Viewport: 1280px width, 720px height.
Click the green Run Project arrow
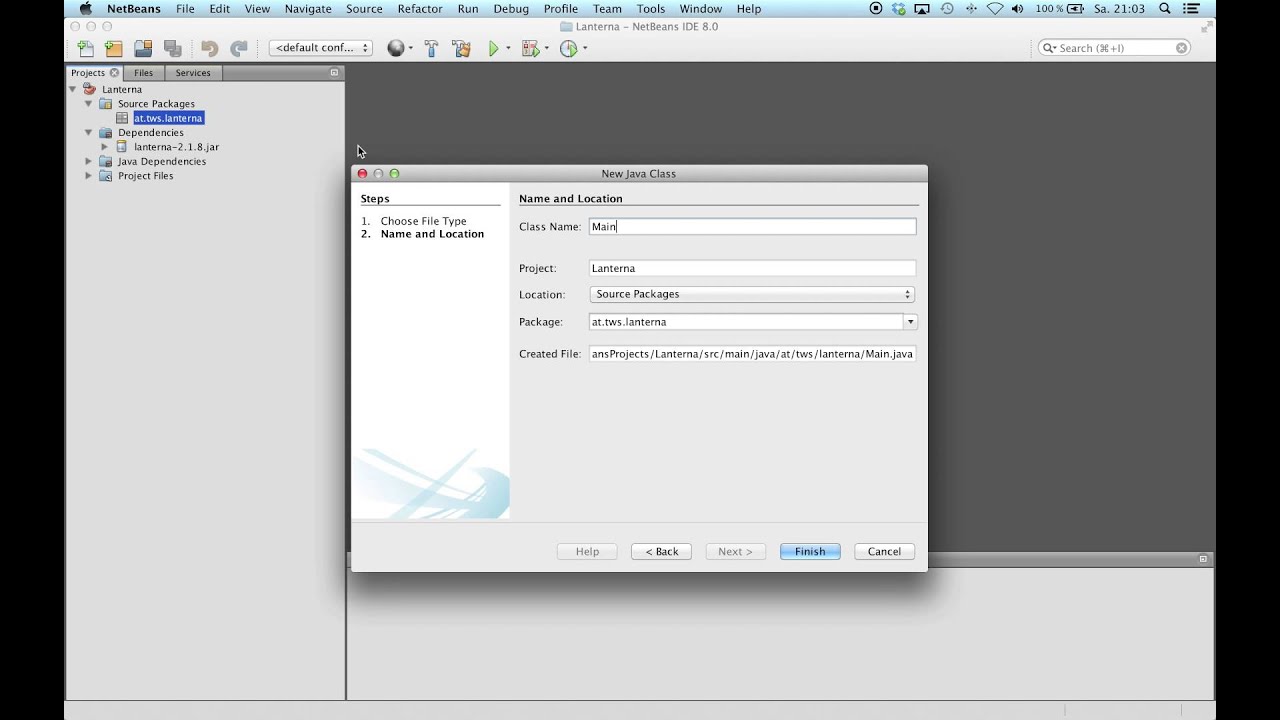coord(494,48)
